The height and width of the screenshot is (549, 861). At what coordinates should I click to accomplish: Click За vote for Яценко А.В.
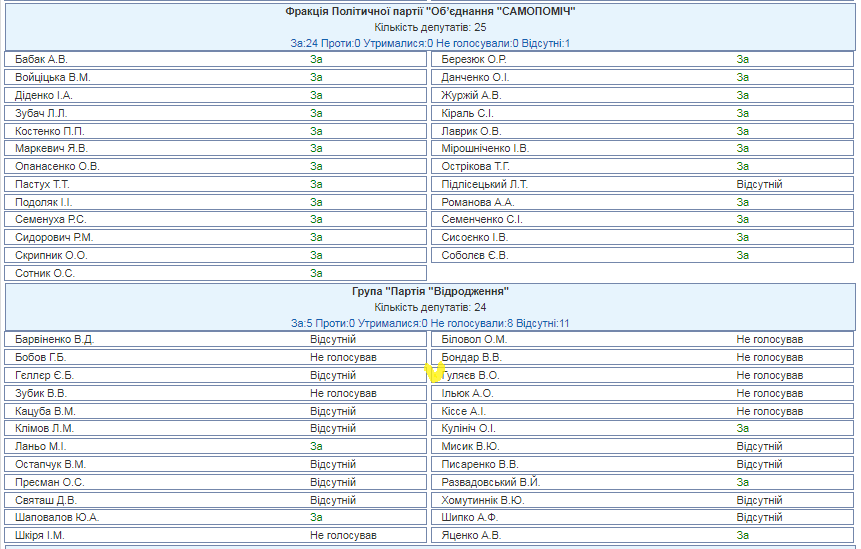click(x=742, y=535)
